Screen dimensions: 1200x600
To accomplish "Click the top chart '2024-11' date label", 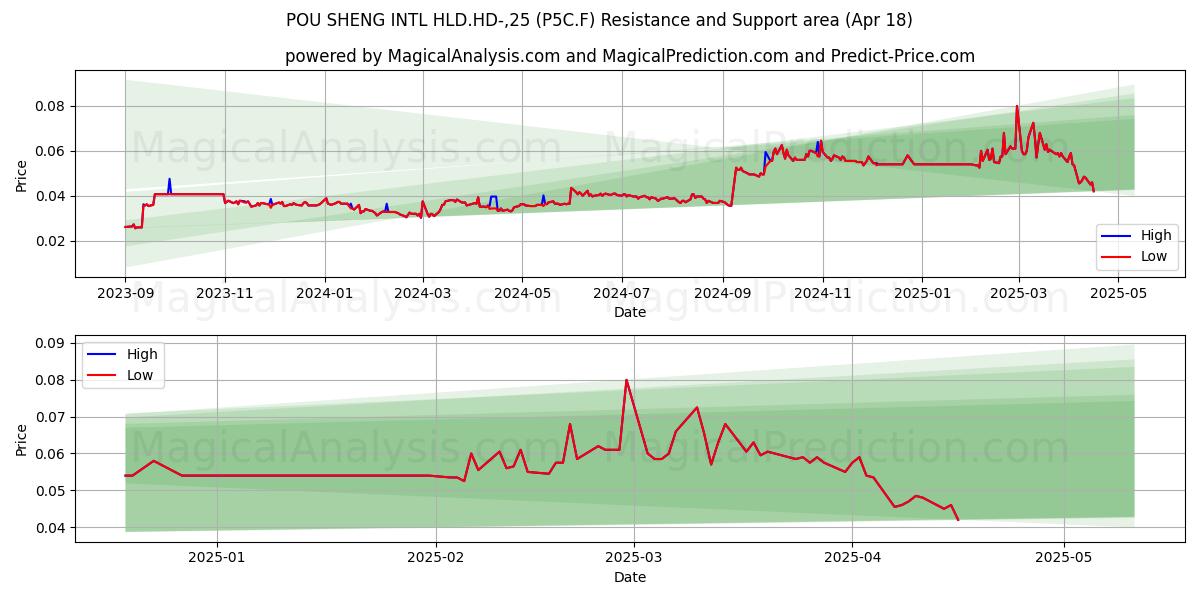I will [822, 294].
